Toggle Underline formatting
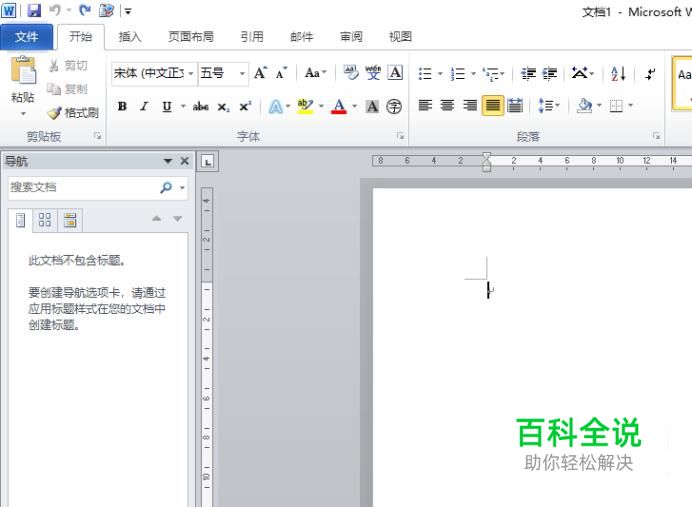The height and width of the screenshot is (507, 692). click(x=166, y=106)
